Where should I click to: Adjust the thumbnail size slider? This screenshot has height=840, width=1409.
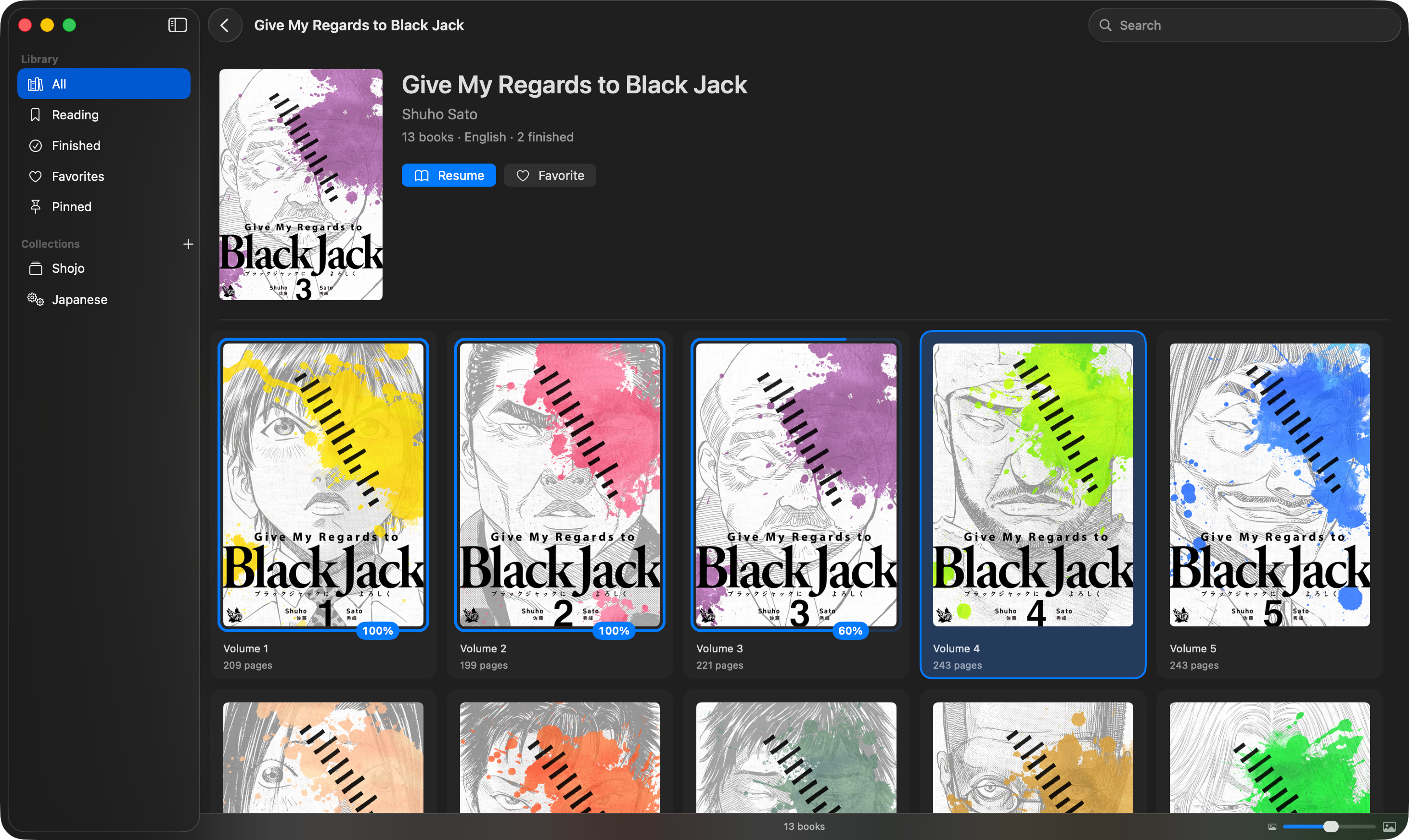[x=1330, y=827]
